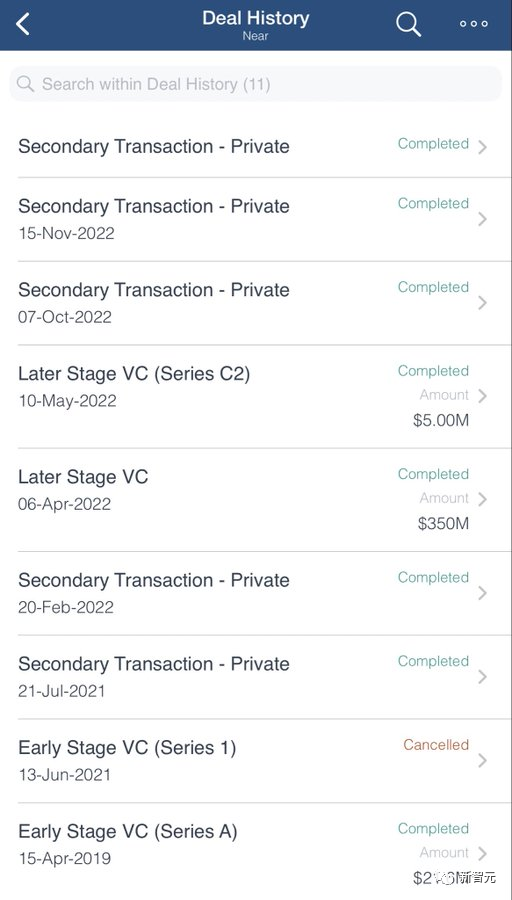The width and height of the screenshot is (512, 900).
Task: Open search via magnifier icon in header
Action: pyautogui.click(x=408, y=24)
